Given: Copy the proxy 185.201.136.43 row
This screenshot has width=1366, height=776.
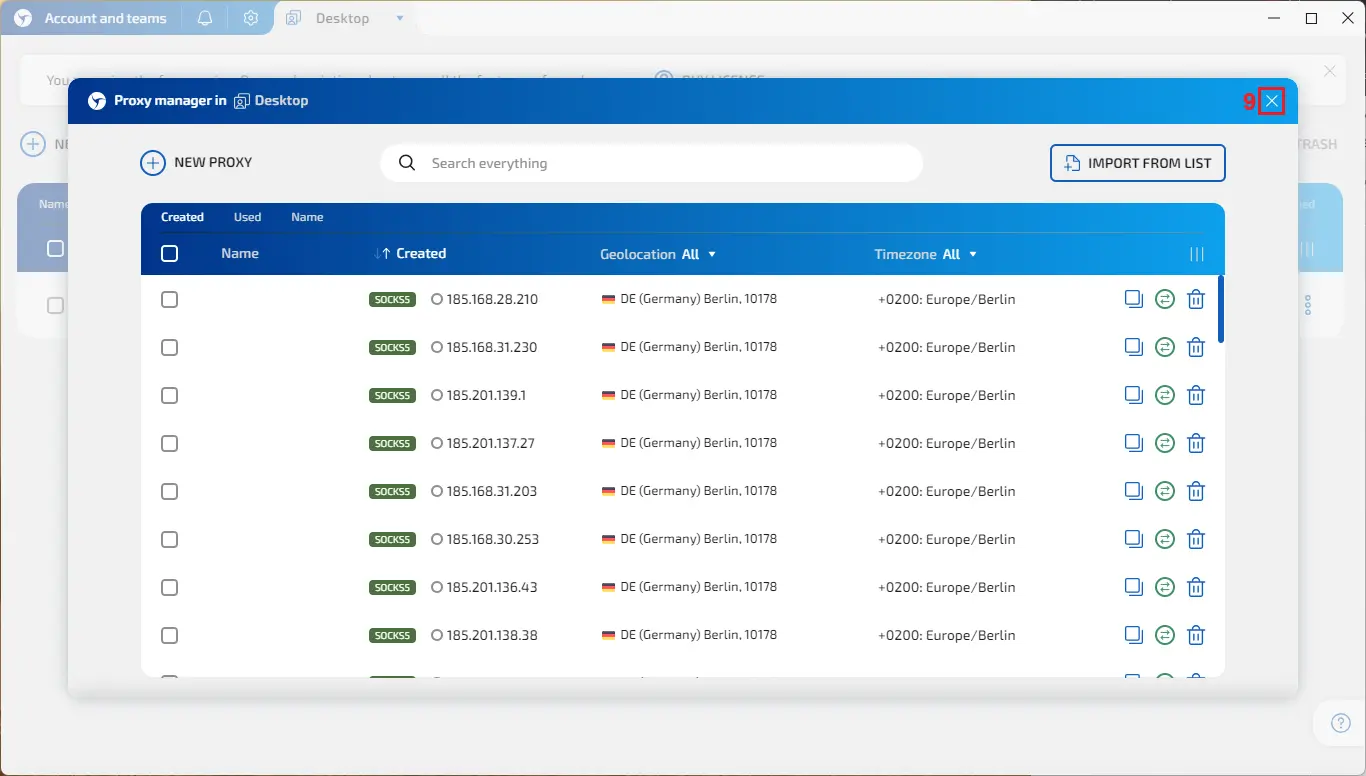Looking at the screenshot, I should [x=1133, y=587].
